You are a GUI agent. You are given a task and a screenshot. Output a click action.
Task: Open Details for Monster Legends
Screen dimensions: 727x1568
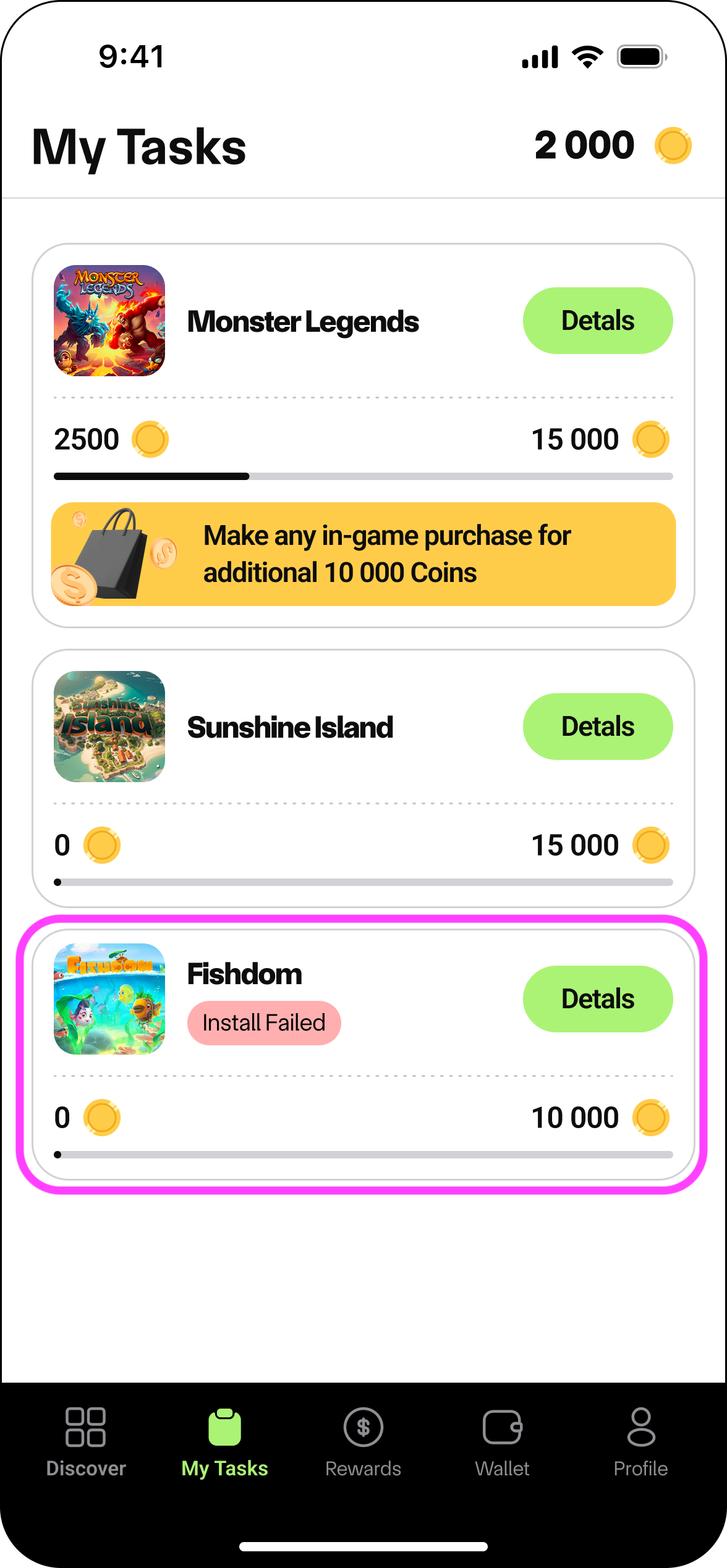(598, 321)
